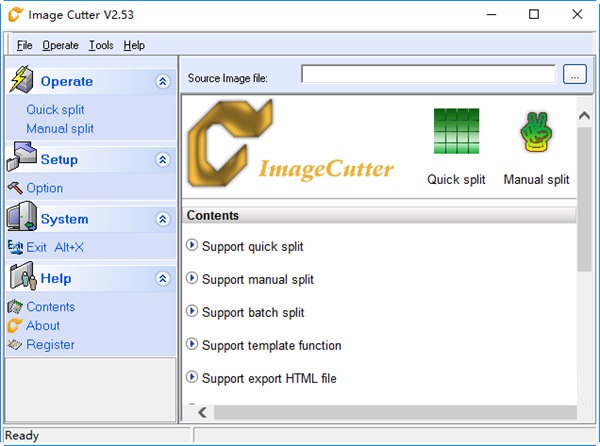The width and height of the screenshot is (600, 446).
Task: Click the green hand Manual split icon
Action: 536,132
